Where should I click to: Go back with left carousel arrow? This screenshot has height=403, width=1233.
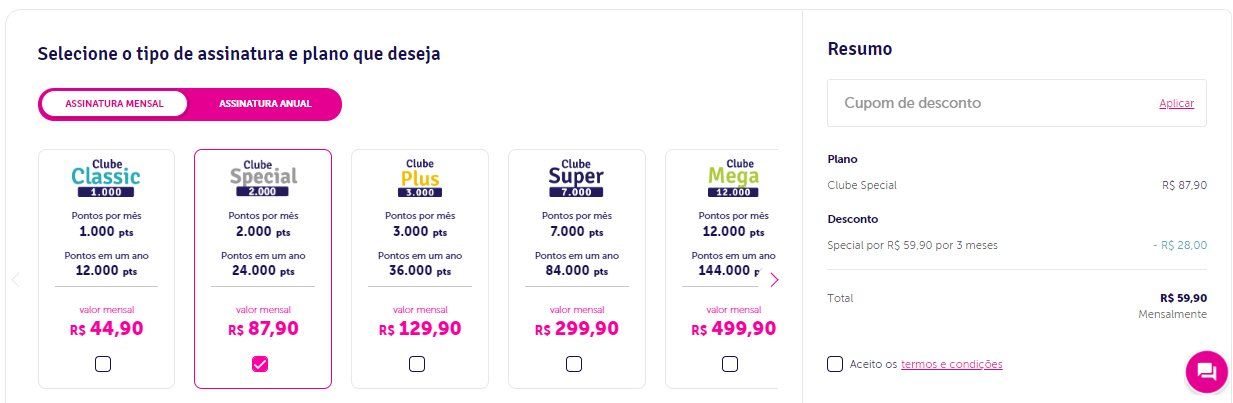tap(16, 280)
